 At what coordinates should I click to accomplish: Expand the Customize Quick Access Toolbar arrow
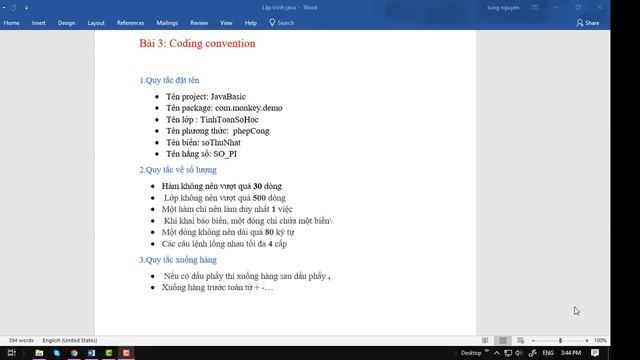coord(26,7)
